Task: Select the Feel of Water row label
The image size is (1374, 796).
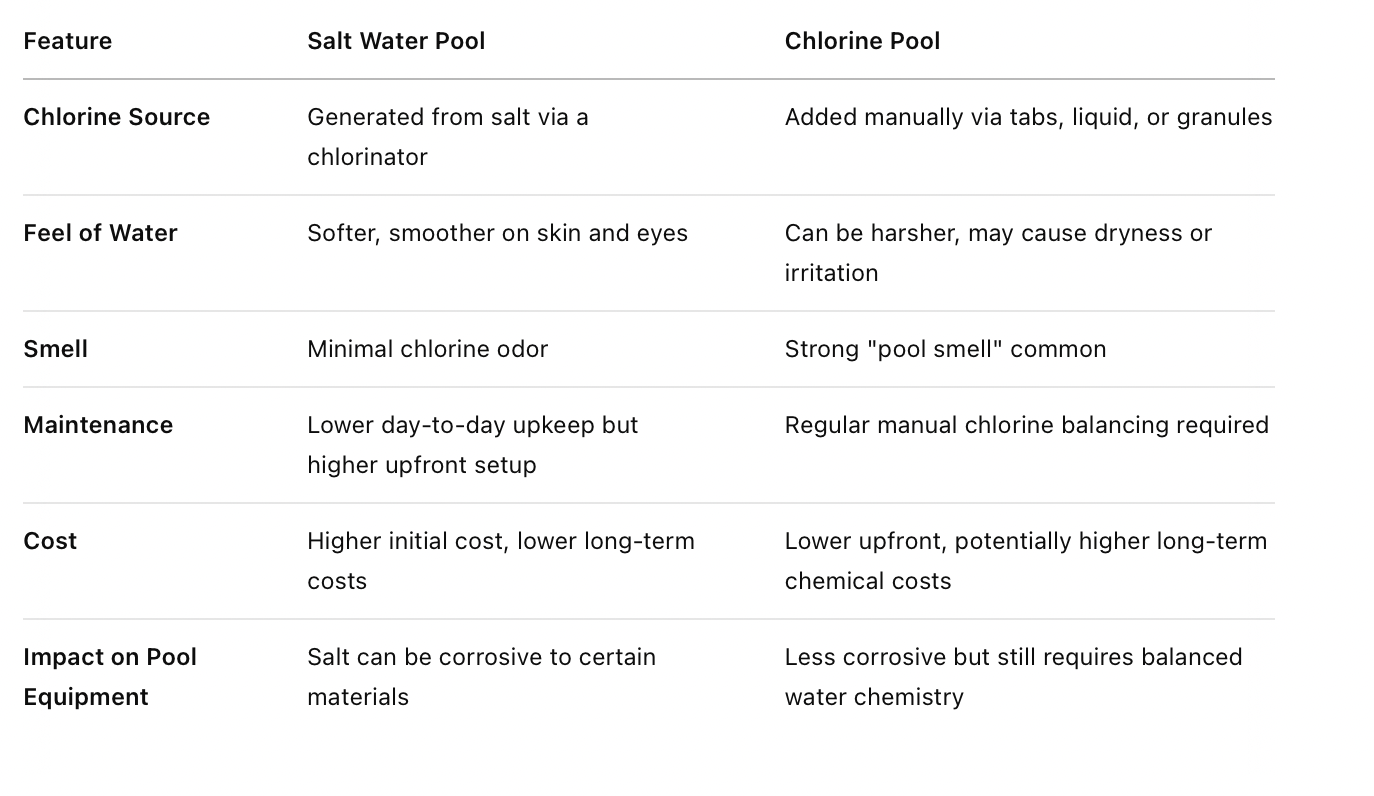Action: (x=100, y=233)
